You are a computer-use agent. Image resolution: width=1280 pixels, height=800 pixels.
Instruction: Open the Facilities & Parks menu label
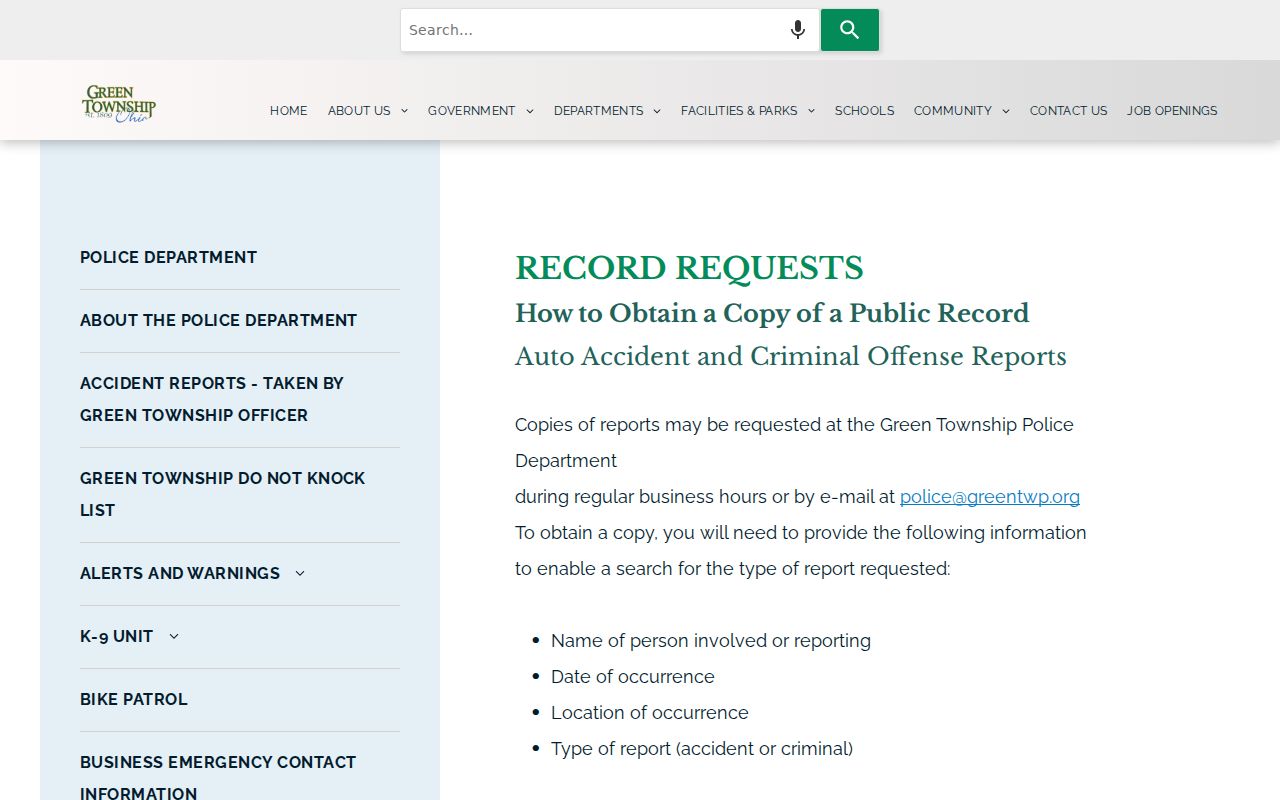739,111
